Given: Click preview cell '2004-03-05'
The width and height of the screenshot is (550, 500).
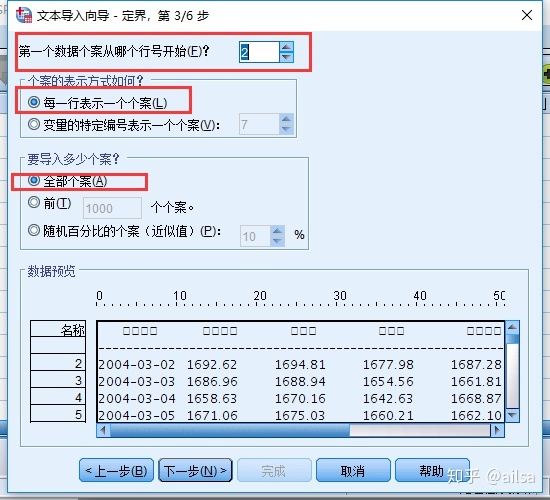Looking at the screenshot, I should (x=136, y=415).
